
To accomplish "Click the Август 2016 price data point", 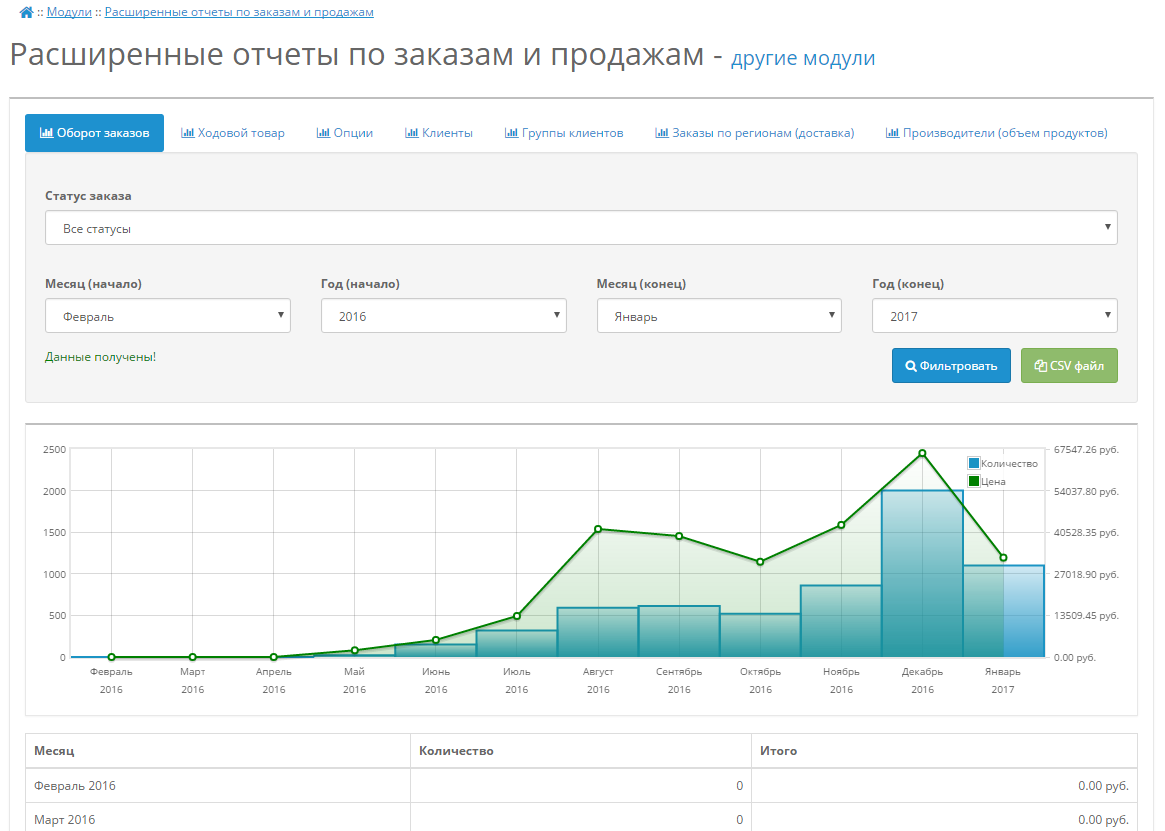I will (x=598, y=529).
